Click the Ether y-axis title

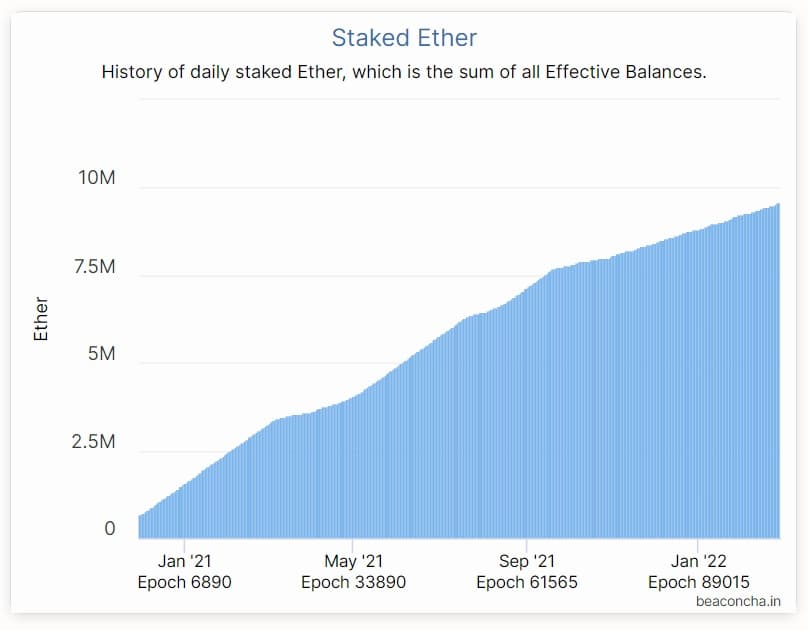pyautogui.click(x=41, y=318)
